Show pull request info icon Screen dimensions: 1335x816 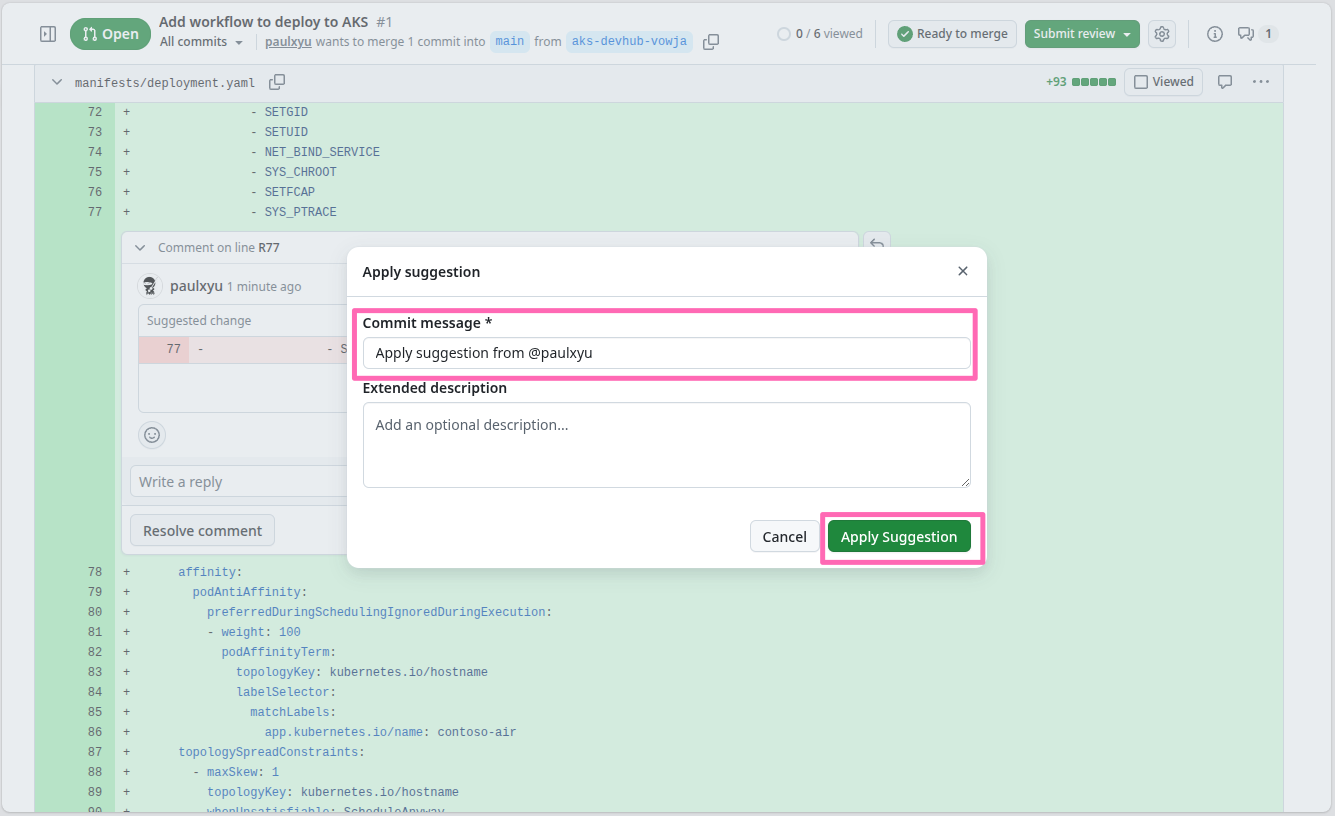pyautogui.click(x=1215, y=34)
